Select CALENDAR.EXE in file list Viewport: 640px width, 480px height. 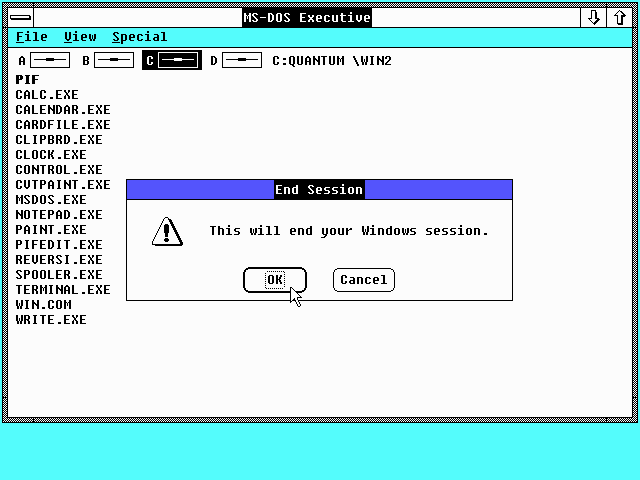(x=62, y=110)
